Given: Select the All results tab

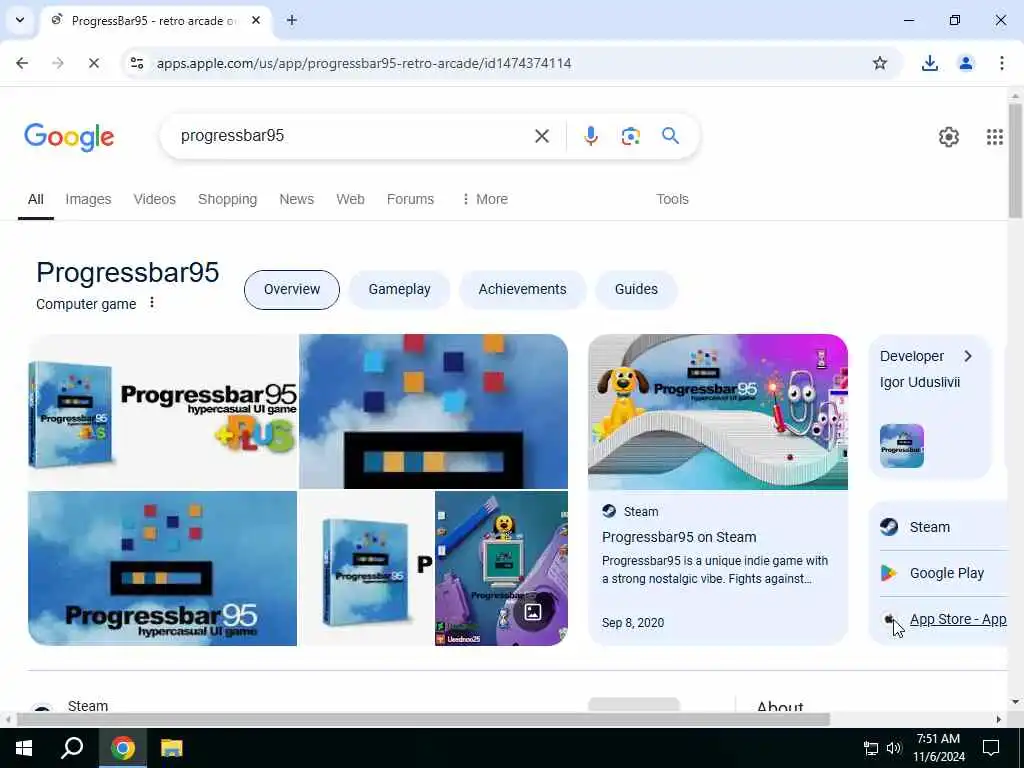Looking at the screenshot, I should tap(36, 199).
